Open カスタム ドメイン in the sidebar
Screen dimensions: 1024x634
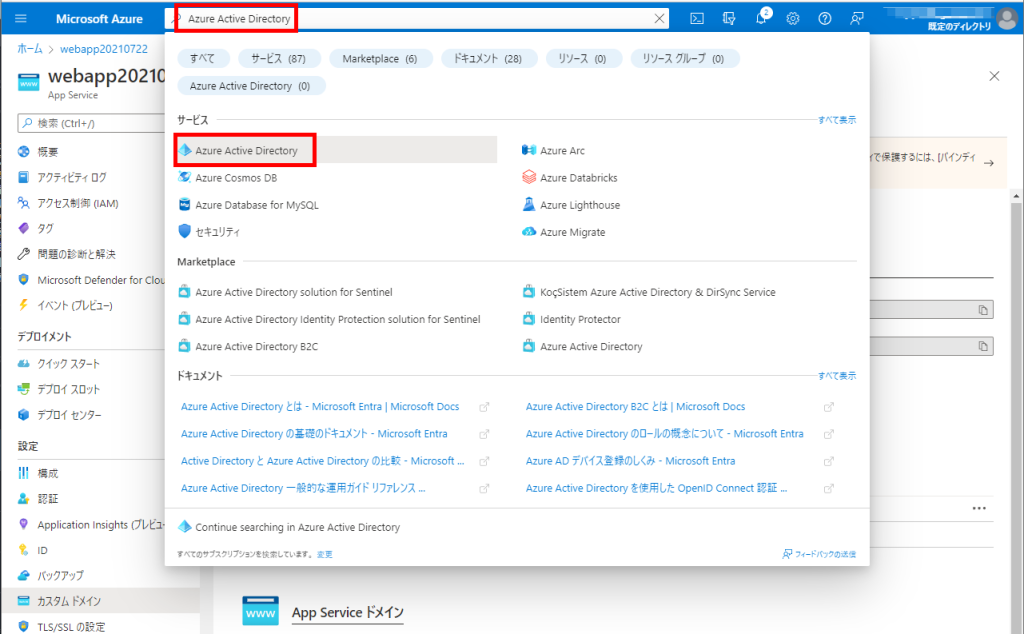tap(101, 601)
